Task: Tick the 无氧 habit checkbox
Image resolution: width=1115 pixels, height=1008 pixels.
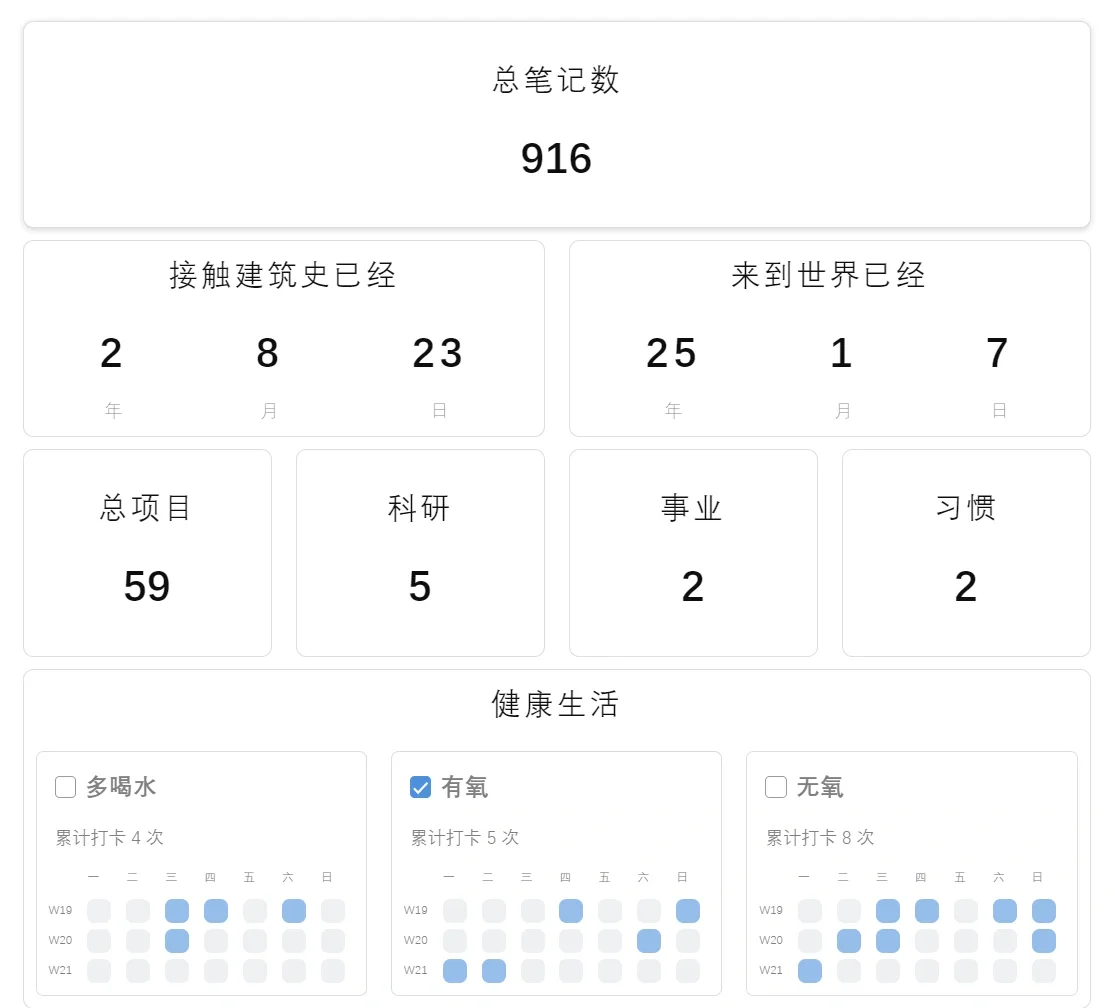Action: (x=776, y=787)
